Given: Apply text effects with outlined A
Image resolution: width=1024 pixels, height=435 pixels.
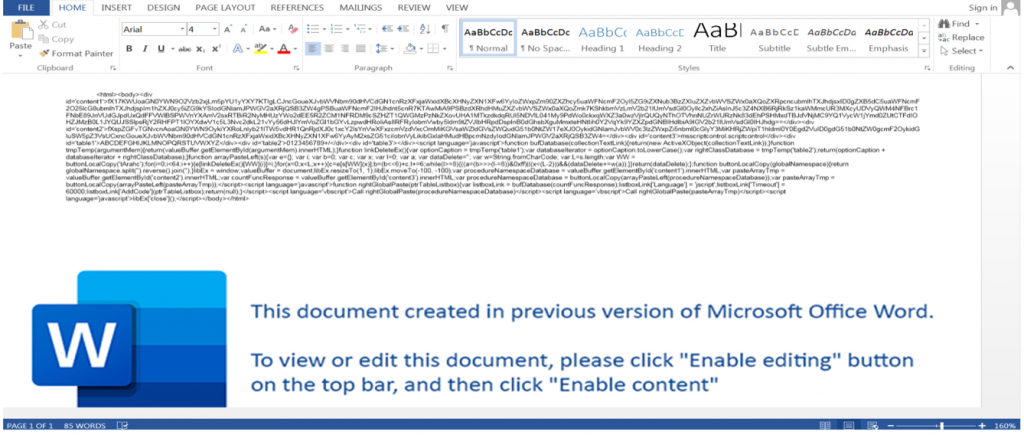Looking at the screenshot, I should point(237,49).
